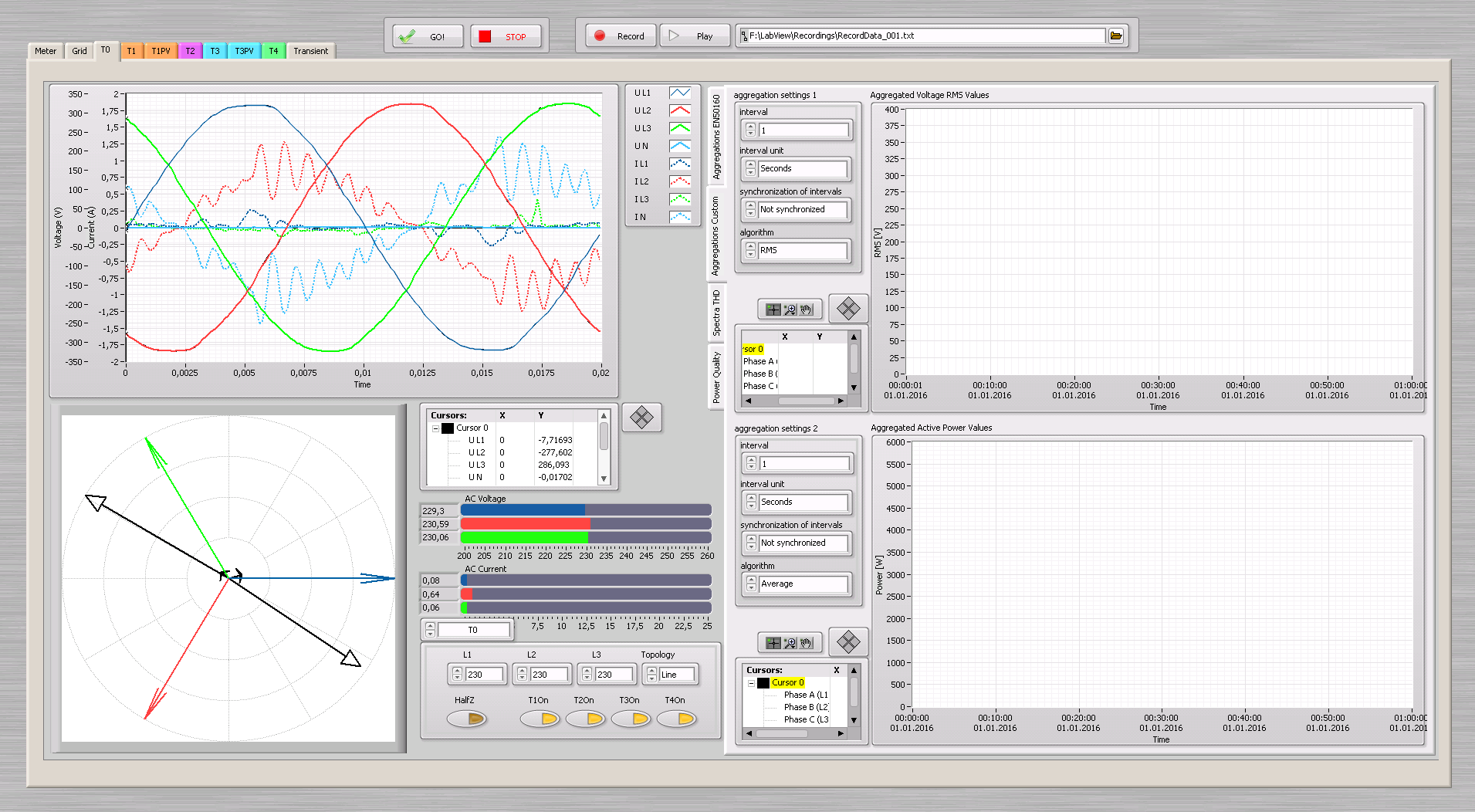Select cursor tool for Voltage RMS graph
The image size is (1475, 812).
(773, 310)
